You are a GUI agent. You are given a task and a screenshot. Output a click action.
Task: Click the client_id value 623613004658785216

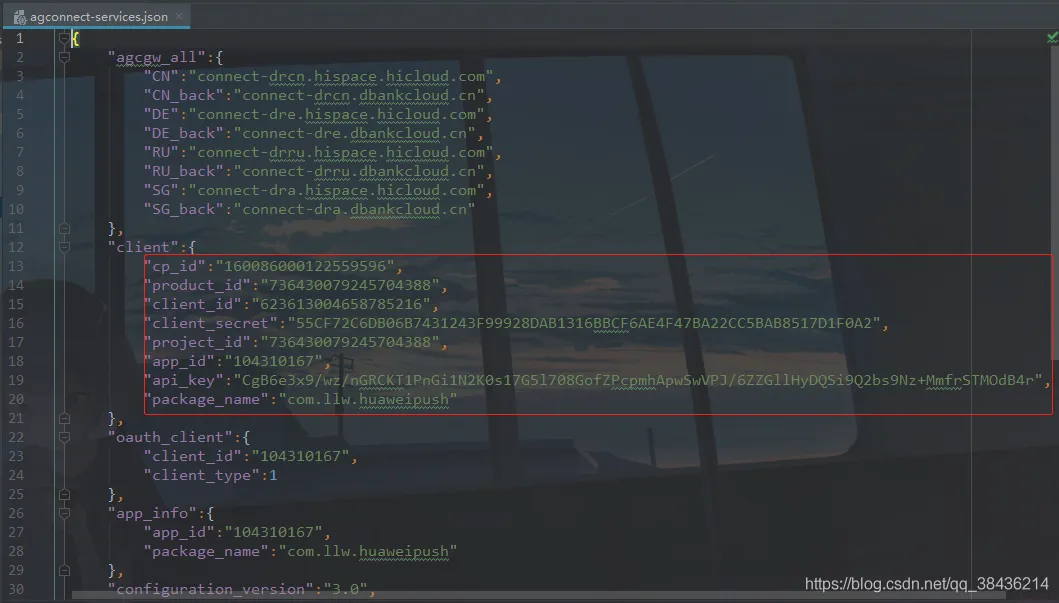click(x=341, y=304)
